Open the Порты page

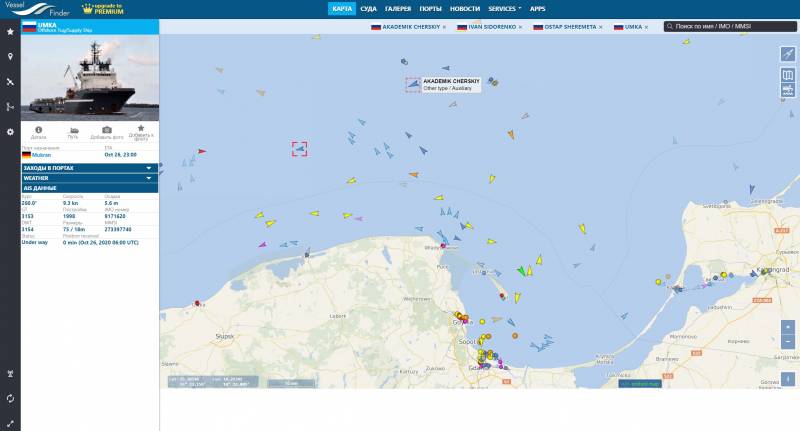tap(431, 9)
